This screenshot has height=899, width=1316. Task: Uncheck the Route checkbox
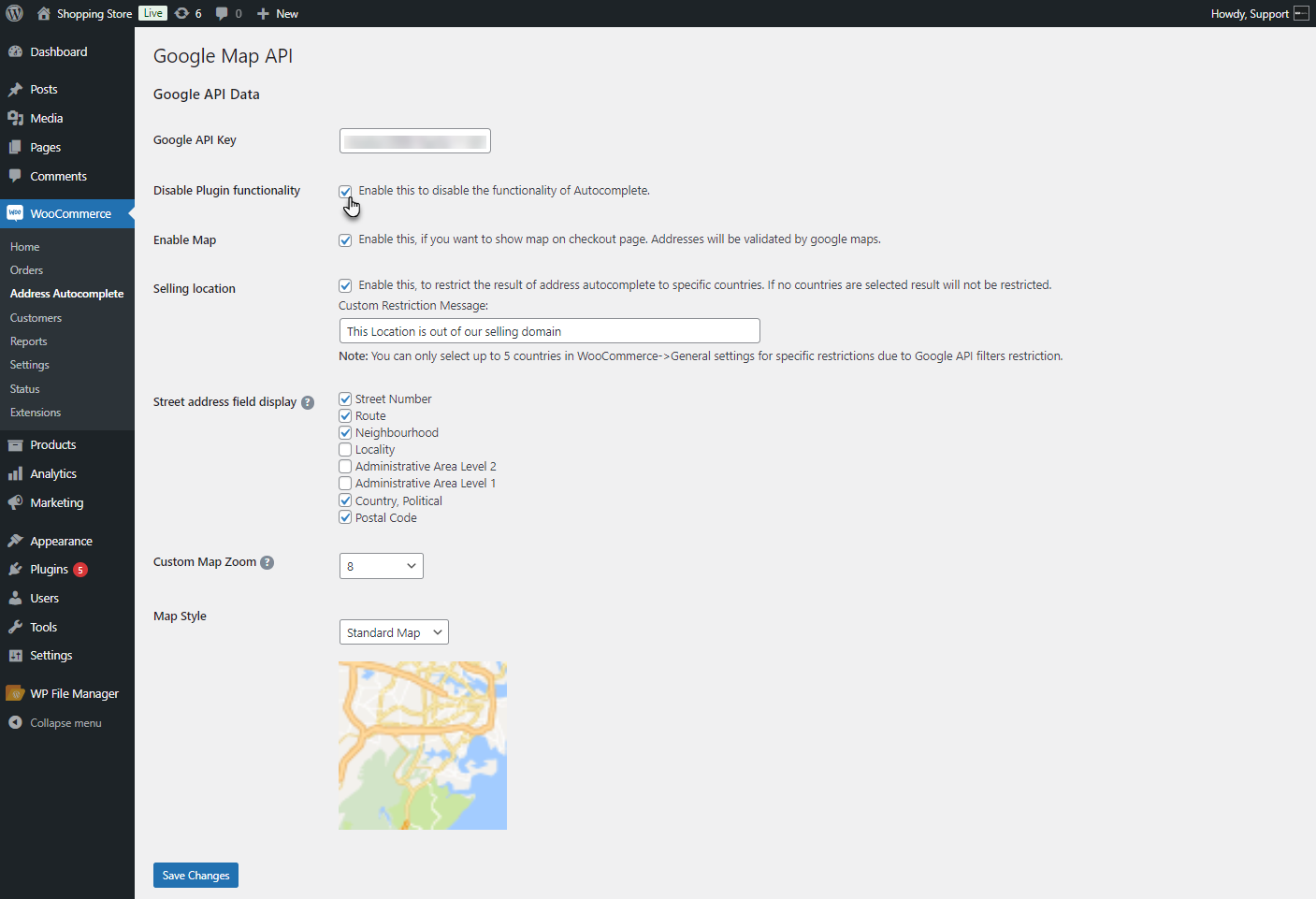(345, 416)
